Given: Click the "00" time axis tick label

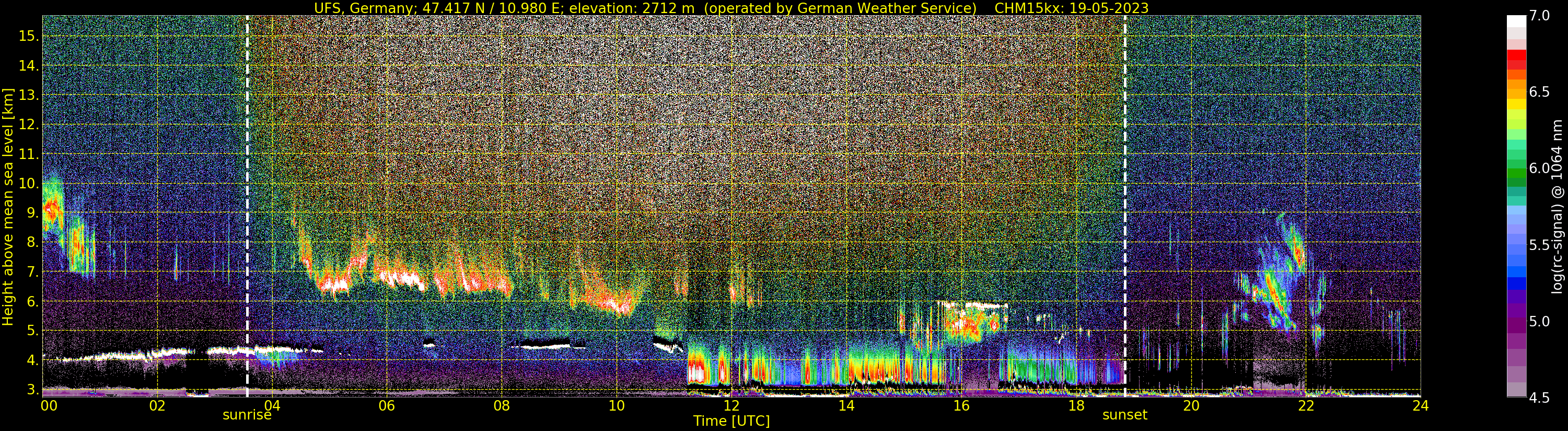Looking at the screenshot, I should pyautogui.click(x=49, y=405).
